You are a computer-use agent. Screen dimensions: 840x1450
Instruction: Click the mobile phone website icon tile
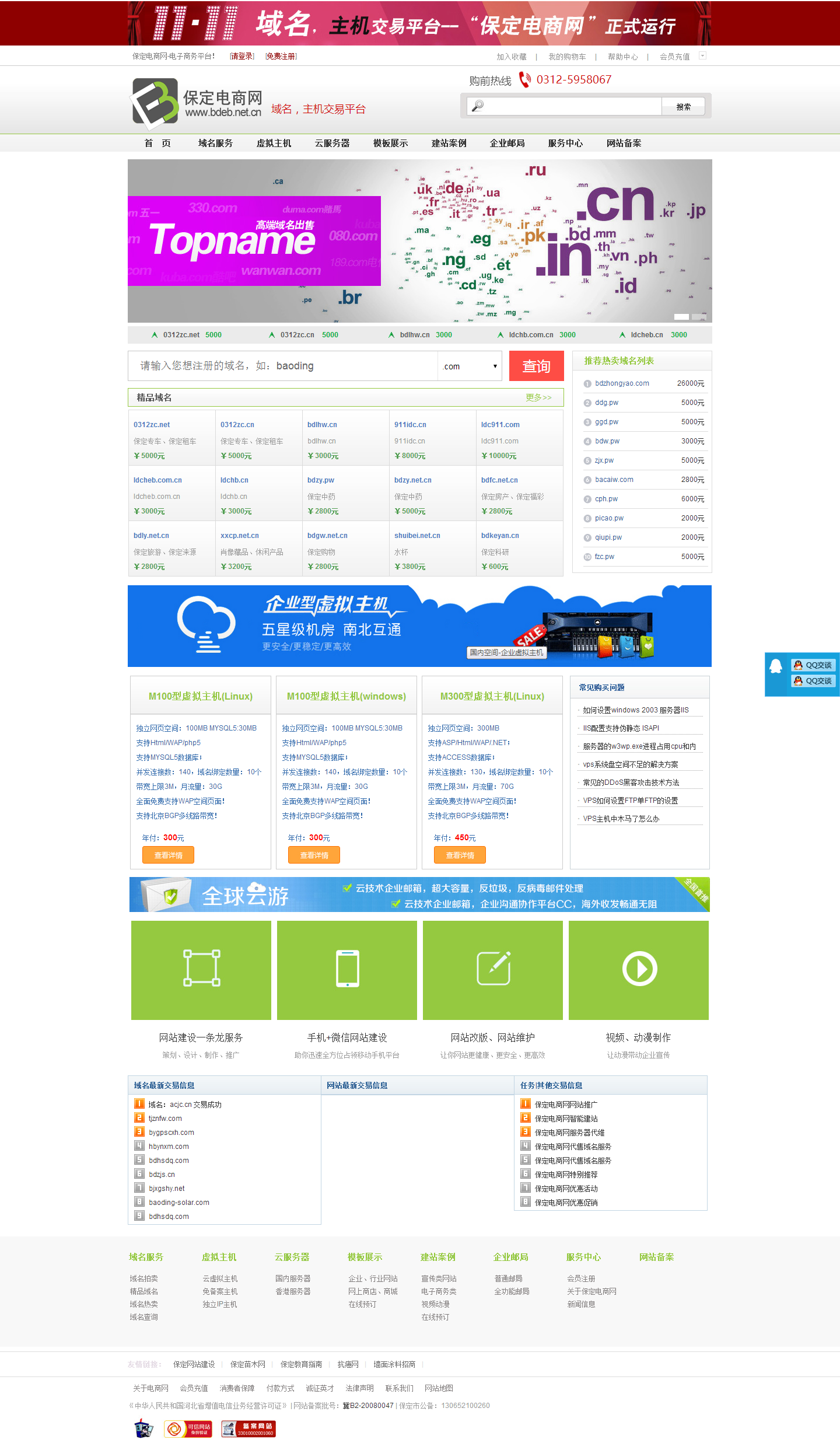coord(347,970)
